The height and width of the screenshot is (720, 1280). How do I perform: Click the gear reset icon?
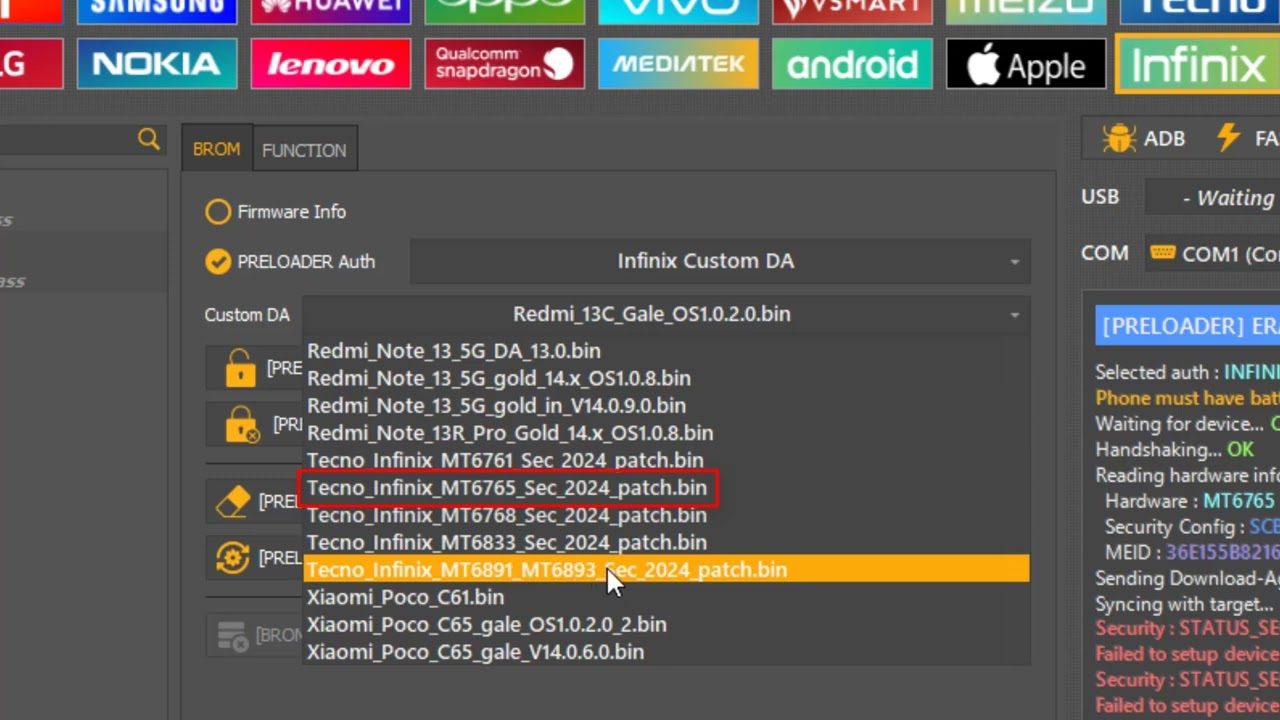[x=233, y=557]
